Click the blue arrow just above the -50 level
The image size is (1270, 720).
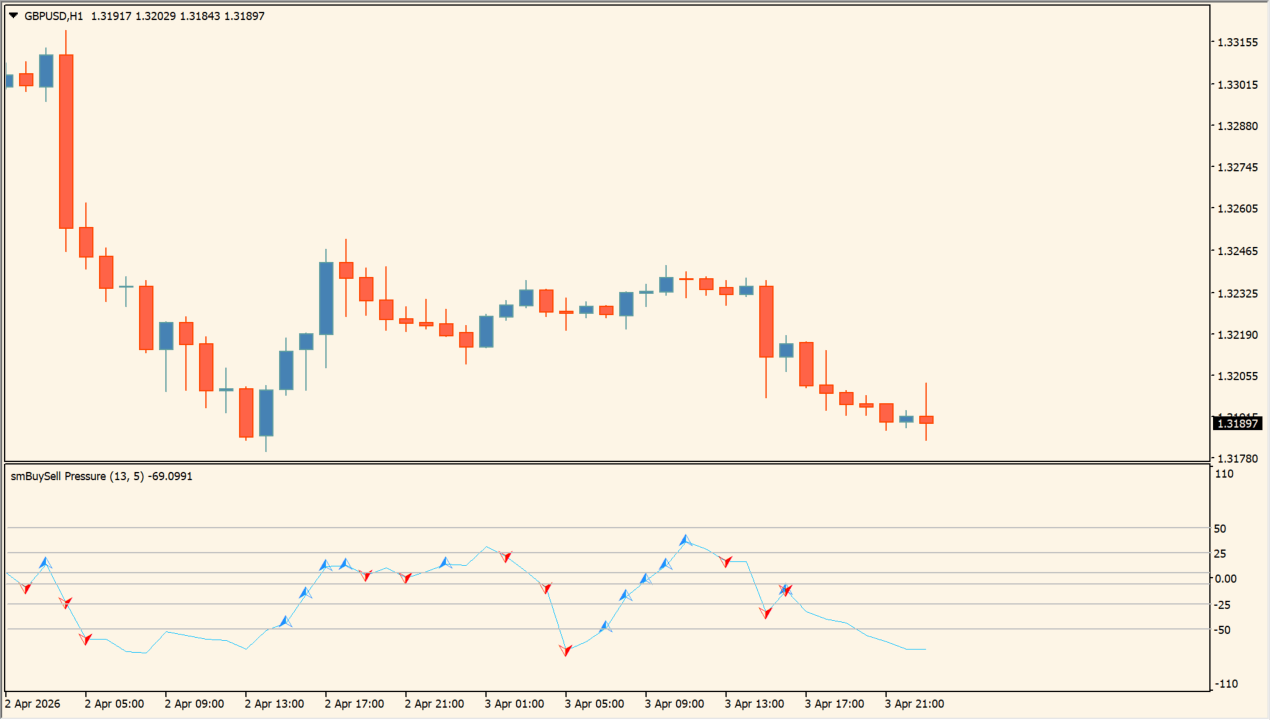(605, 627)
